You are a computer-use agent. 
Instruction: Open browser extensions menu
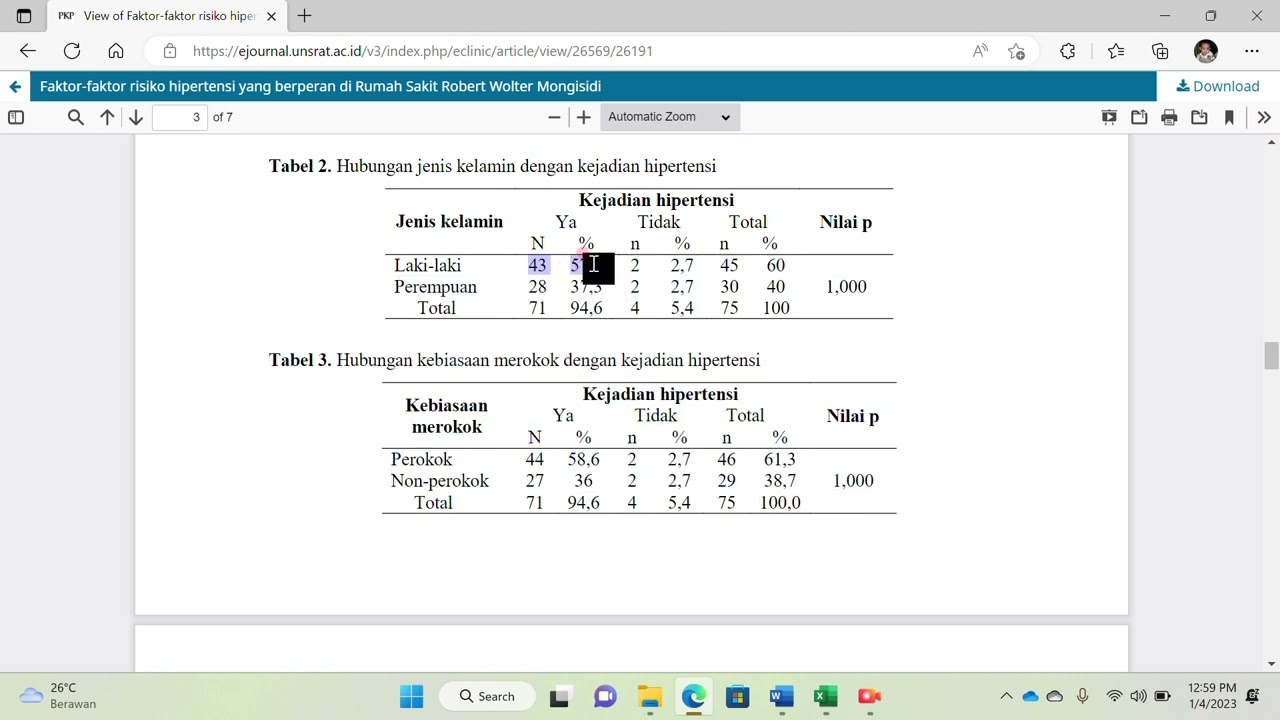(x=1068, y=51)
